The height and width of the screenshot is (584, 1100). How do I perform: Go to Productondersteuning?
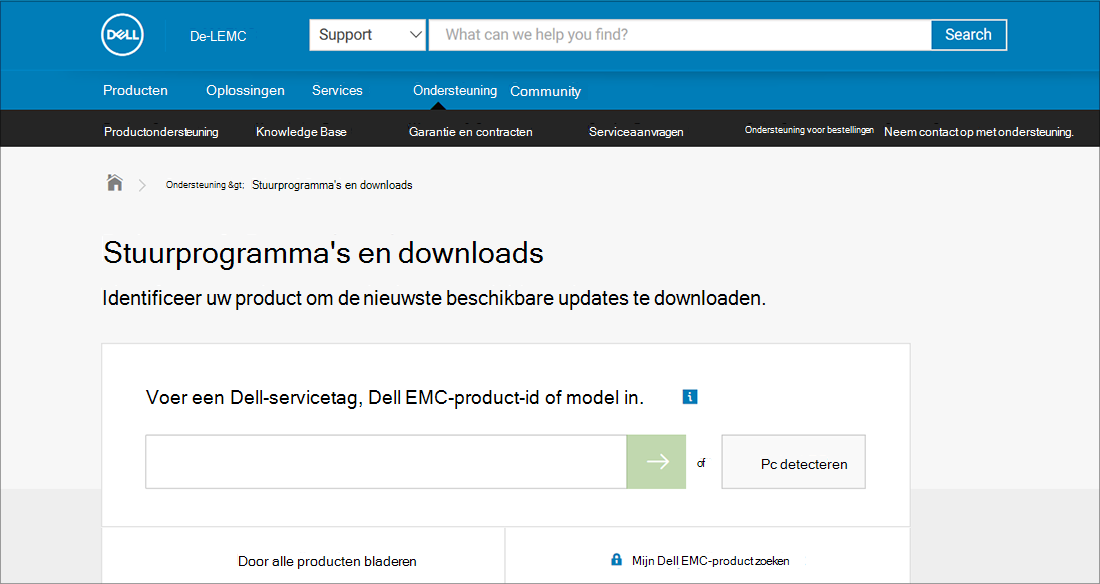pos(161,132)
